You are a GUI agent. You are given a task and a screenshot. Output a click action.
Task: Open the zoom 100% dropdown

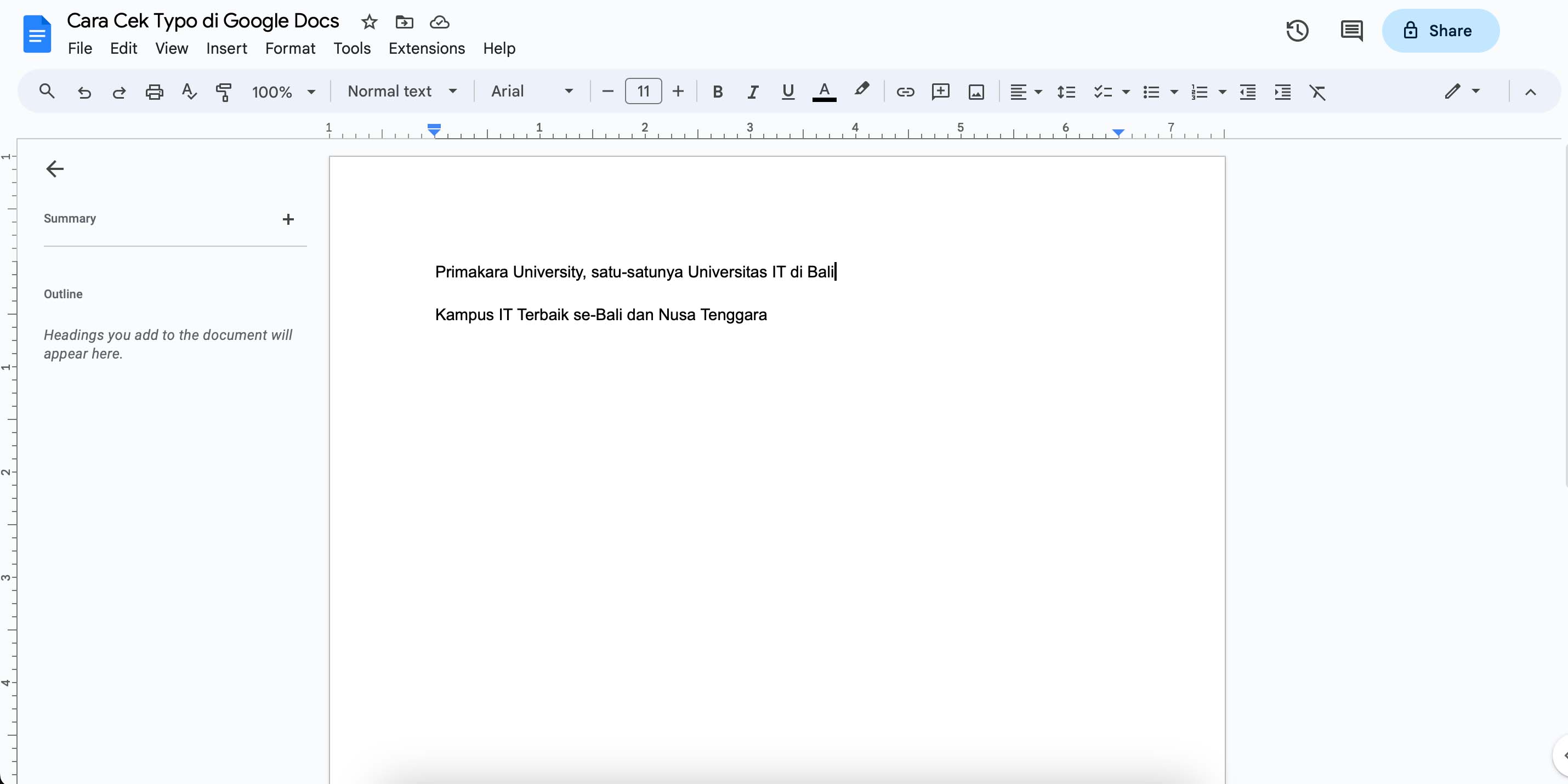pos(283,92)
